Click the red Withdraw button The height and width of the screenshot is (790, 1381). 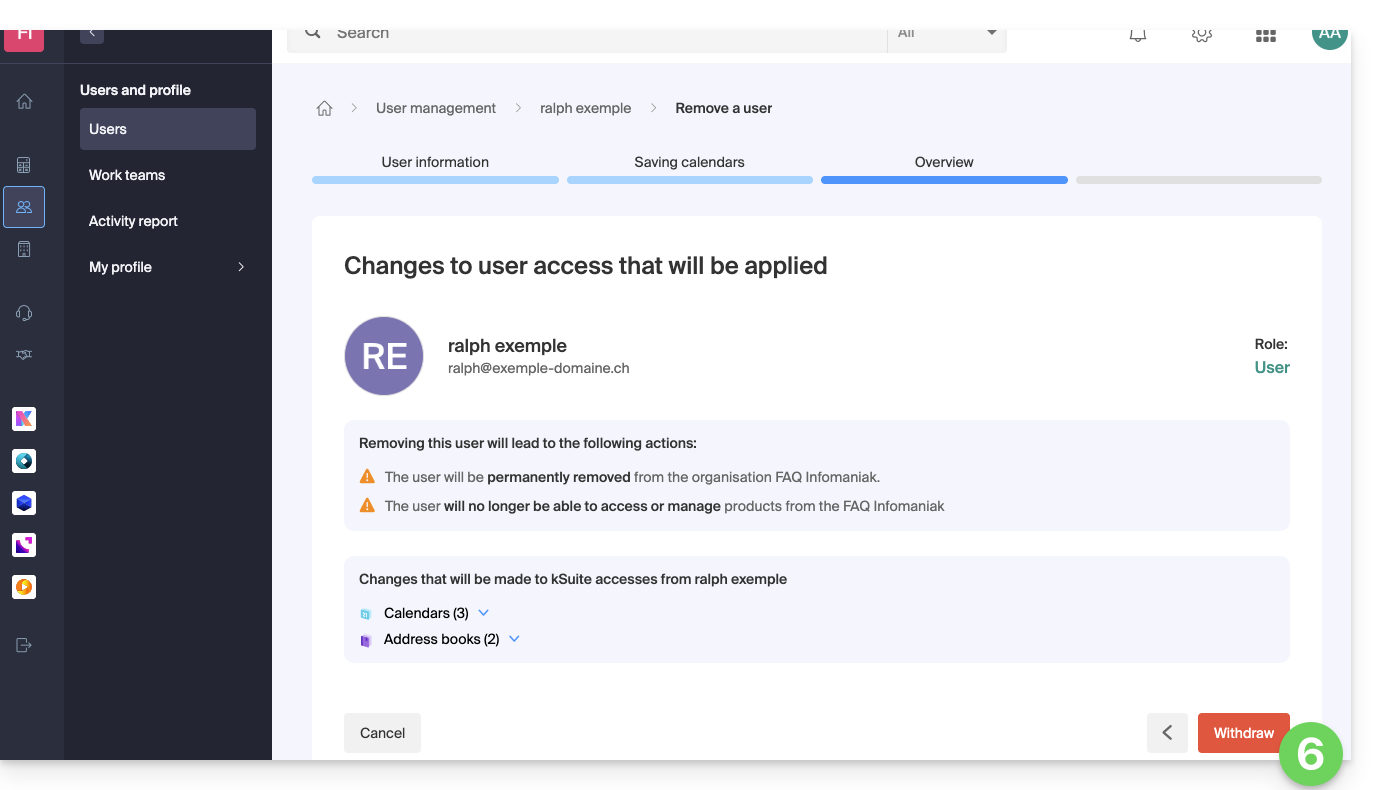(1243, 733)
